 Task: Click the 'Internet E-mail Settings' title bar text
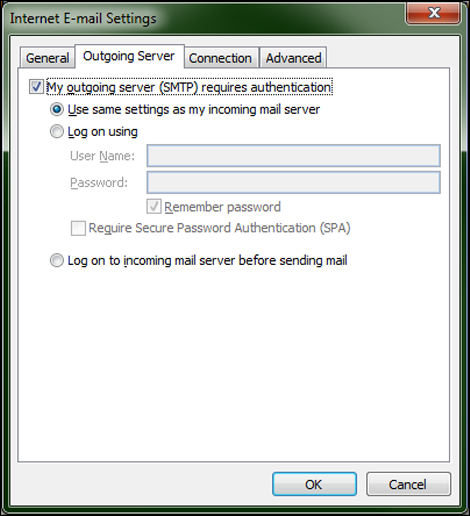tap(83, 18)
